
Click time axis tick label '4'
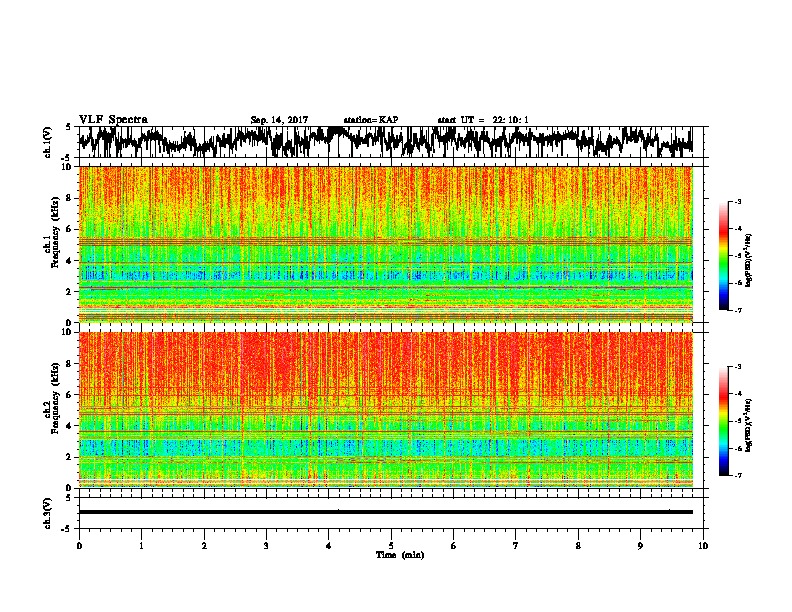[329, 546]
